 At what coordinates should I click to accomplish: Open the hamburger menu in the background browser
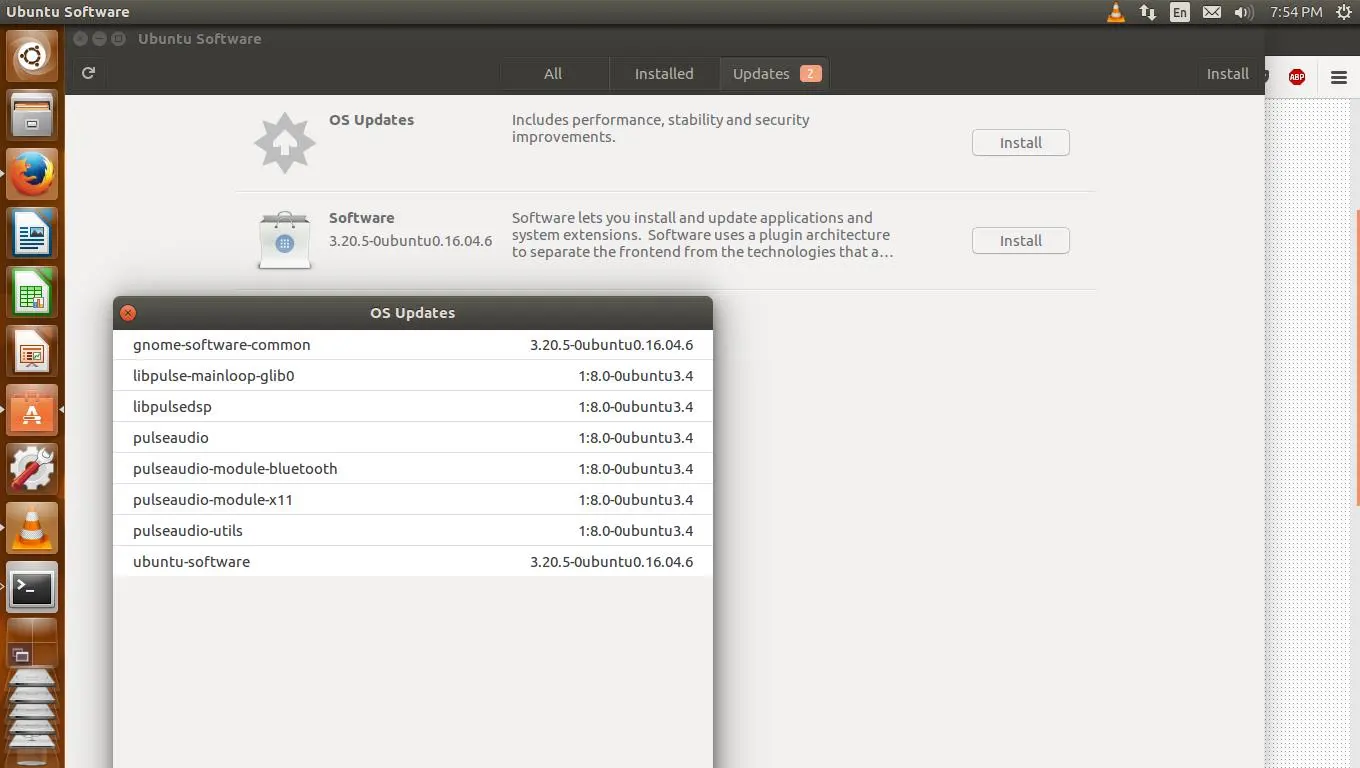tap(1339, 77)
